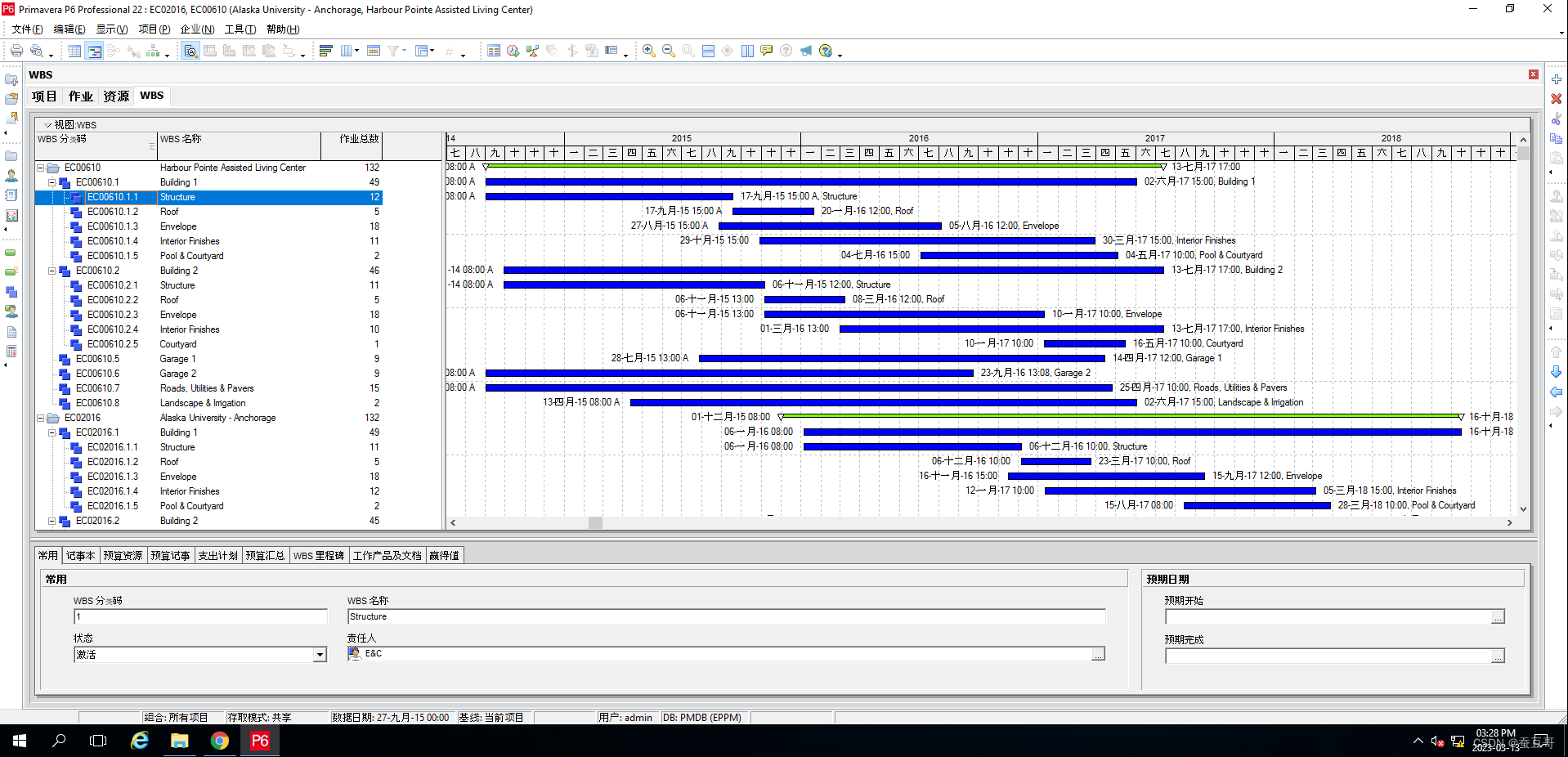Switch to the WBS chart hierarchy view icon
The height and width of the screenshot is (757, 1568).
[x=153, y=51]
